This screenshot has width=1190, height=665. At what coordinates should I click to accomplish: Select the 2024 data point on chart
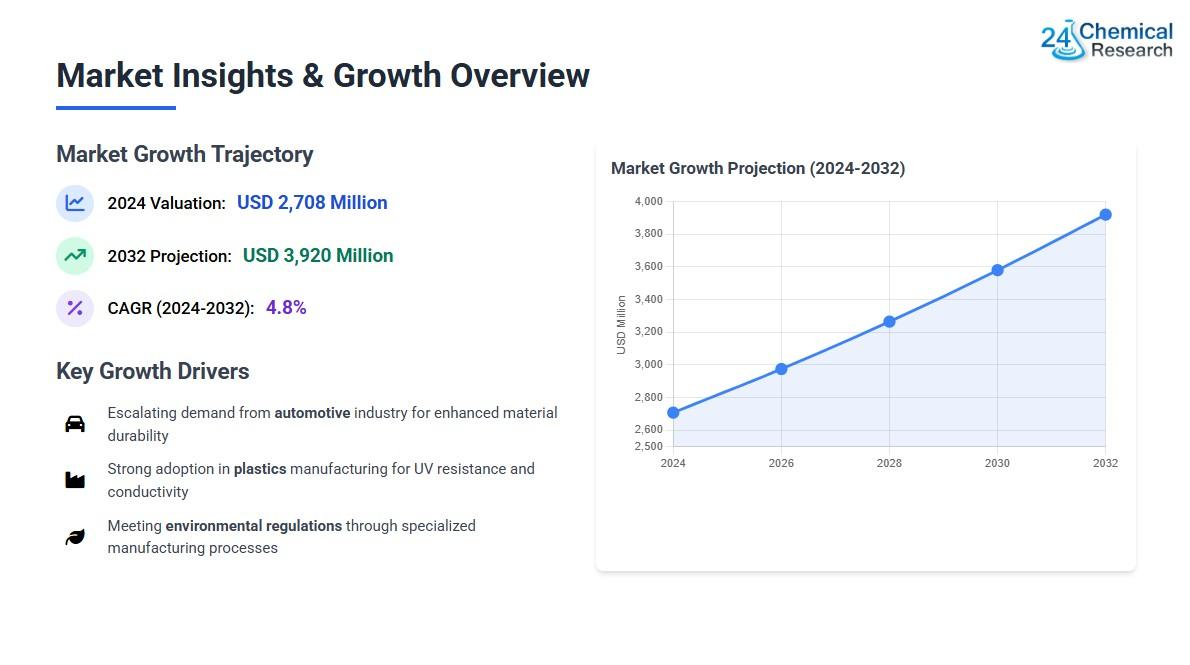pos(673,413)
